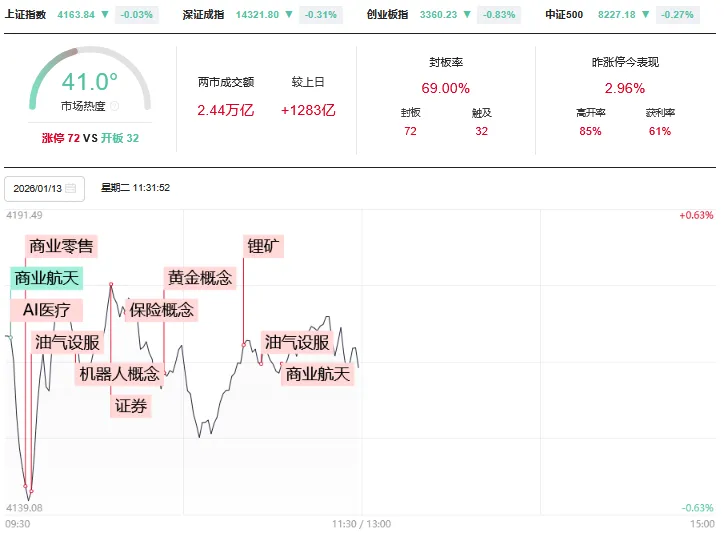
Task: Click the 封板率 69.00% figure
Action: pos(445,88)
